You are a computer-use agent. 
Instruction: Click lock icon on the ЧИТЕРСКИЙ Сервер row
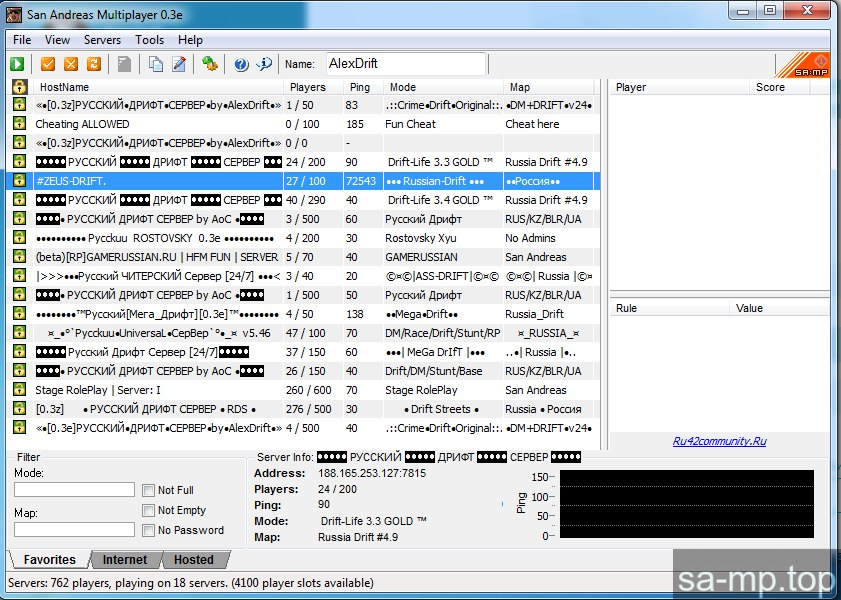coord(20,276)
